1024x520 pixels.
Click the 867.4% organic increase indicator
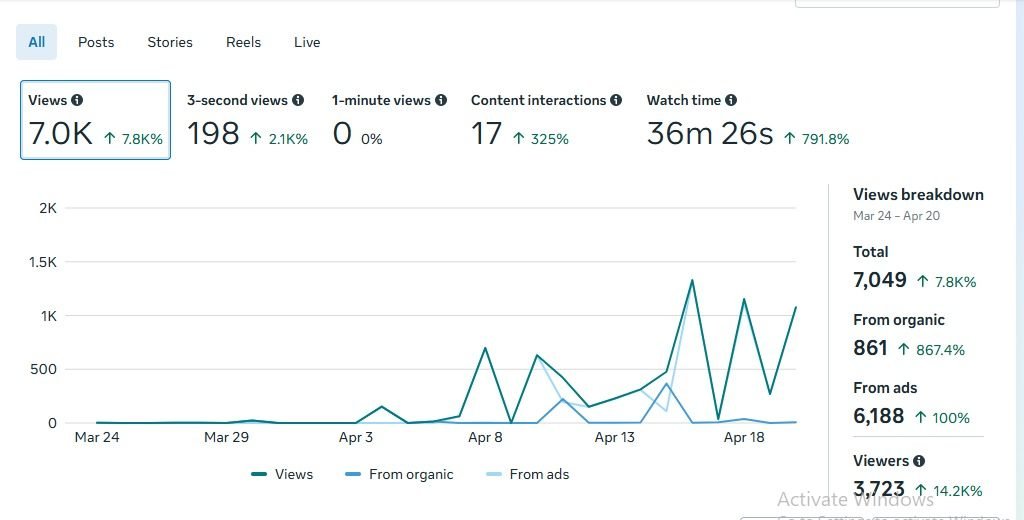(x=931, y=349)
